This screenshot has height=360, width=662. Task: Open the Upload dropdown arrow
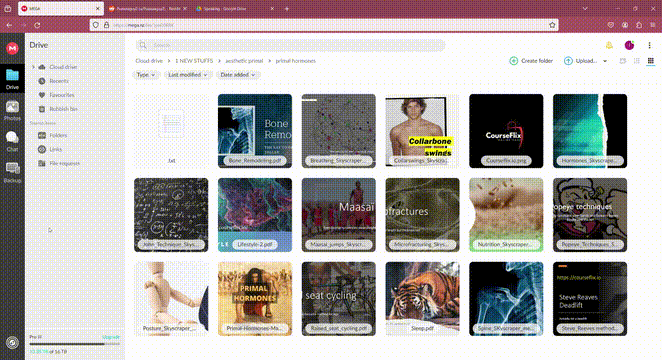(605, 61)
